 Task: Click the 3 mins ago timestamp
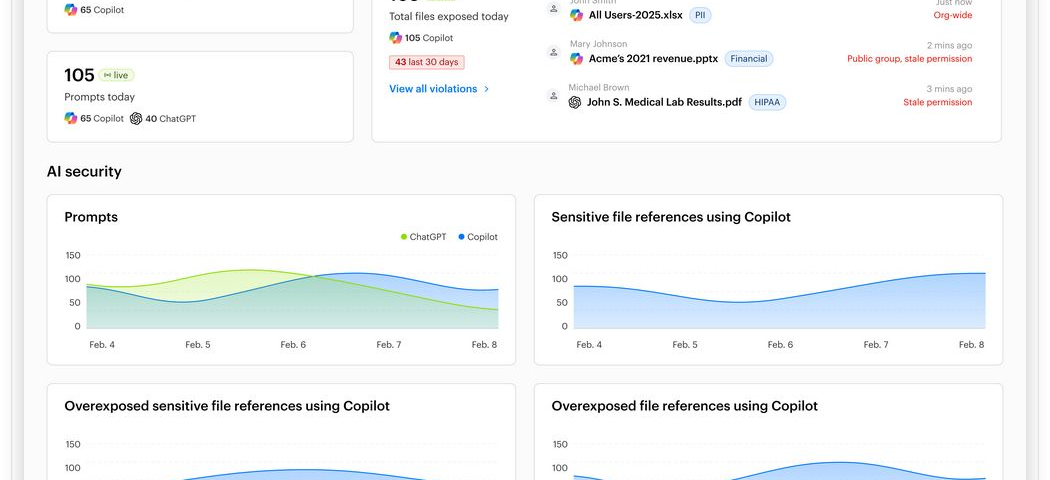950,89
